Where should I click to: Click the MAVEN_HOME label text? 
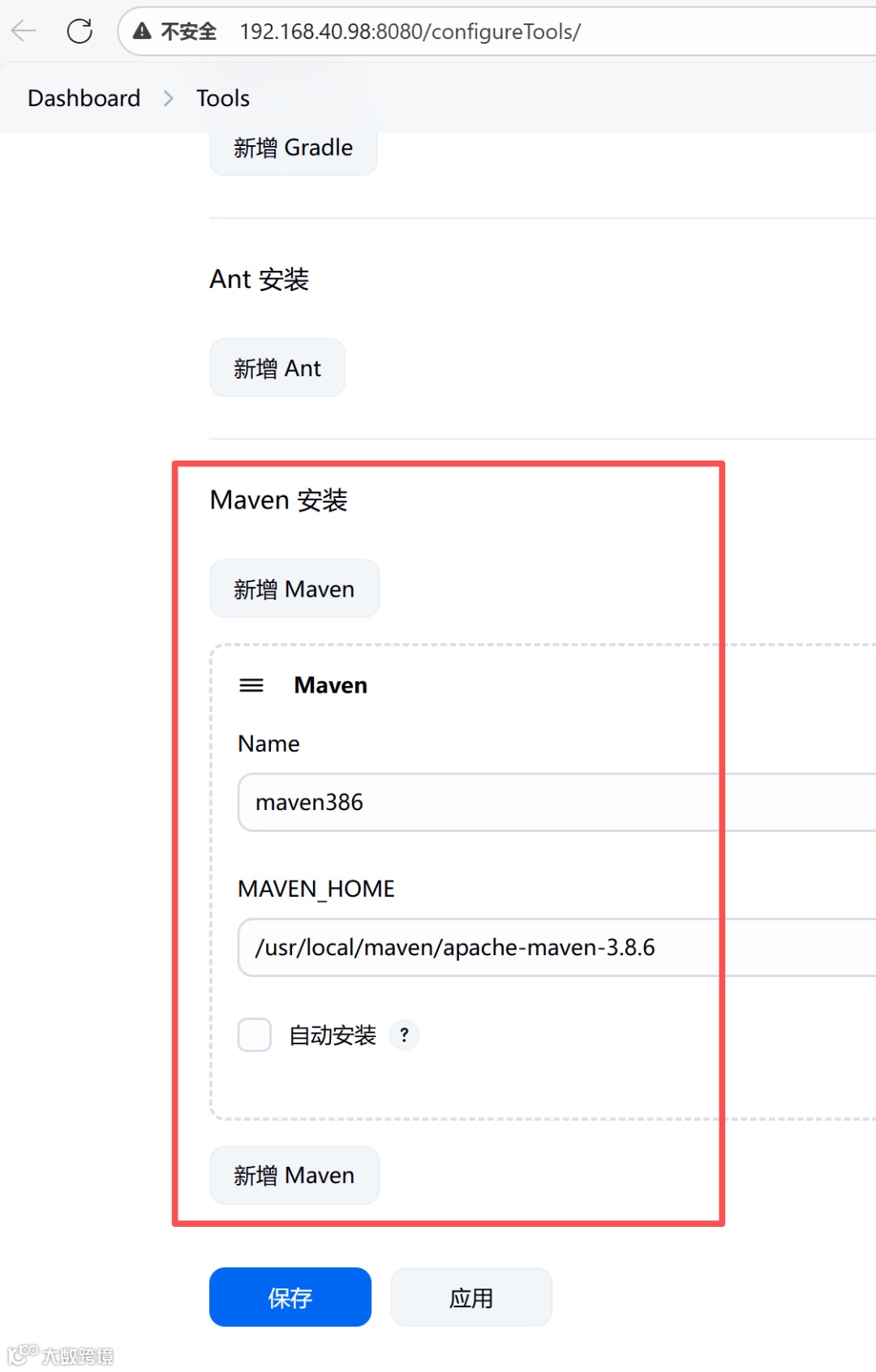[316, 889]
